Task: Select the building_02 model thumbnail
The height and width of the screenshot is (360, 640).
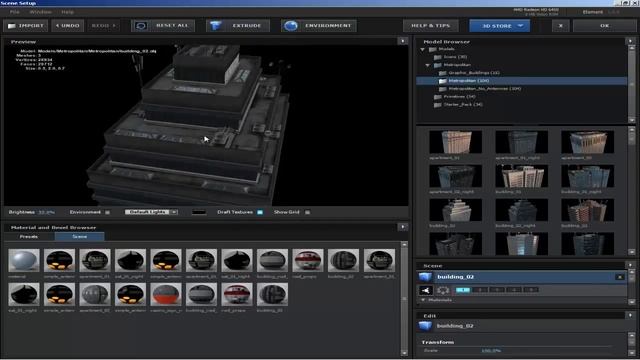Action: [x=456, y=210]
